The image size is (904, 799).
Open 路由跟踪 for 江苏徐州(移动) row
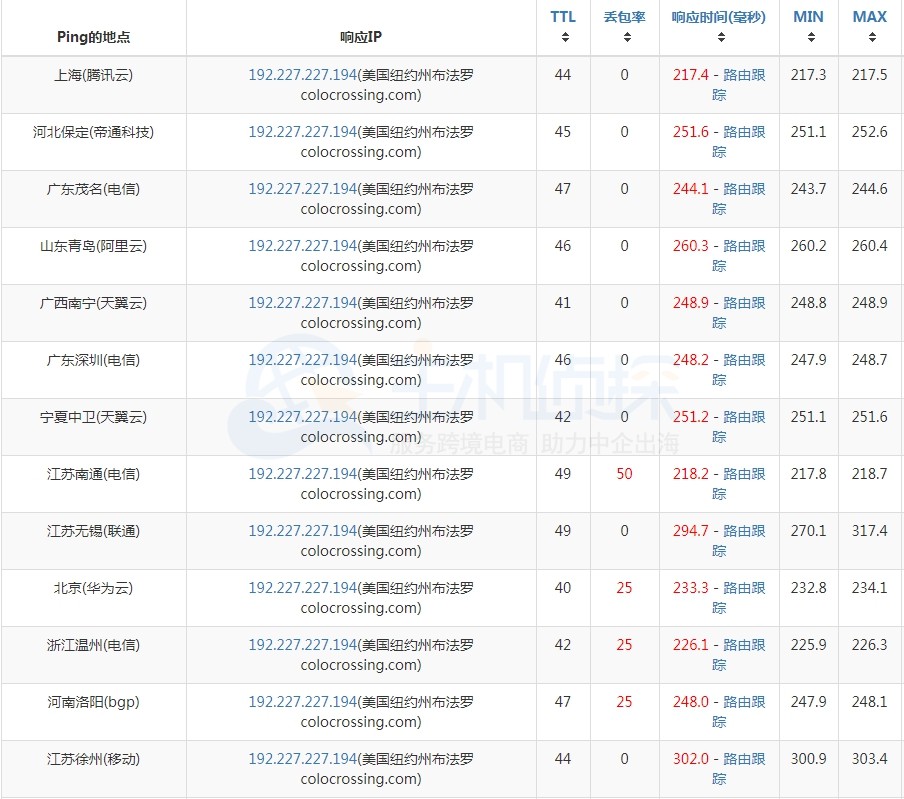(744, 760)
